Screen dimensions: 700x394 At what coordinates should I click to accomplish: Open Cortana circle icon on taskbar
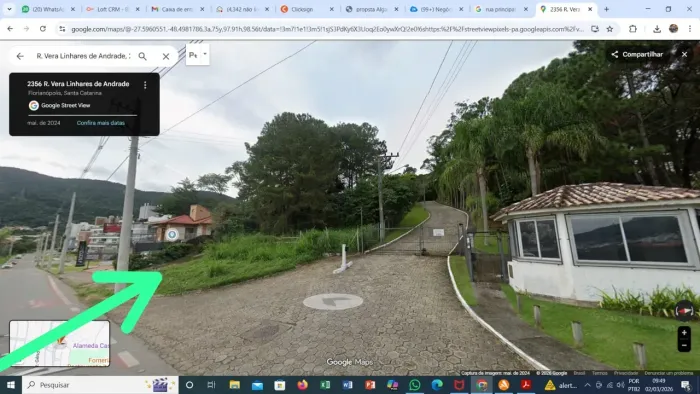click(189, 385)
